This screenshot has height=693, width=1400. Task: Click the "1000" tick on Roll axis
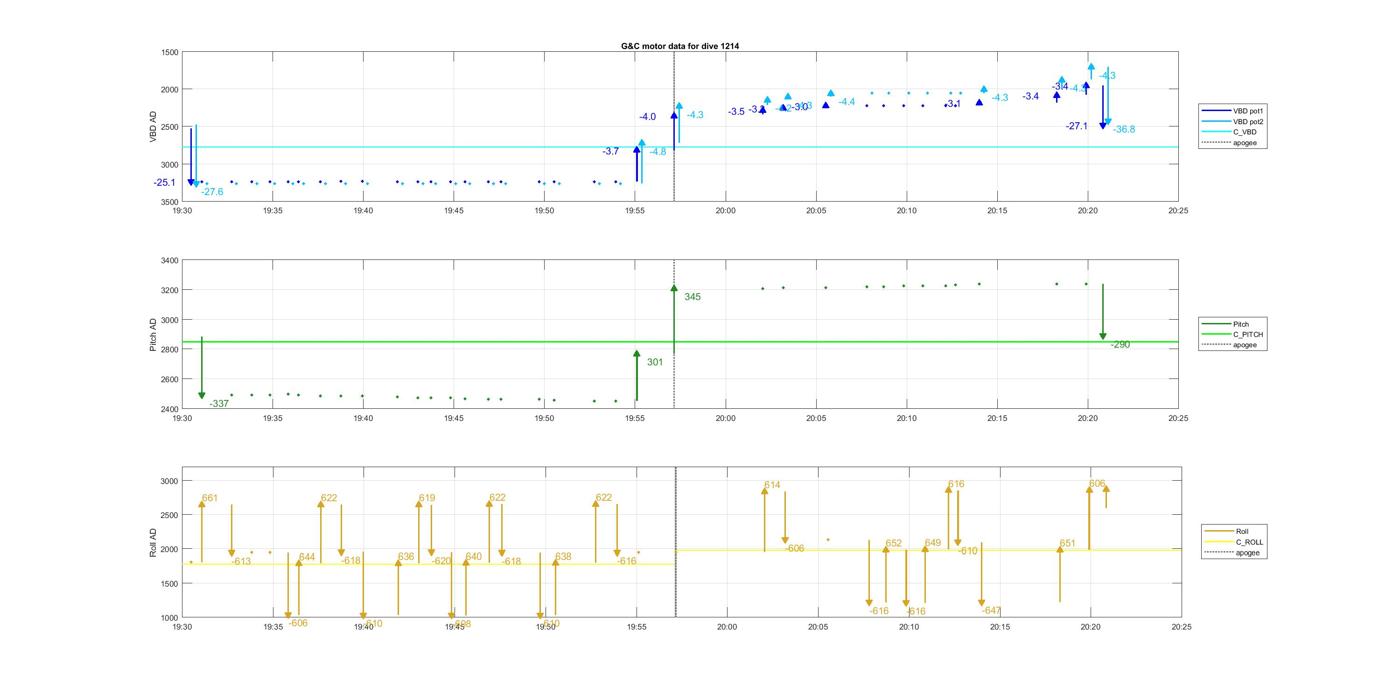pos(169,618)
